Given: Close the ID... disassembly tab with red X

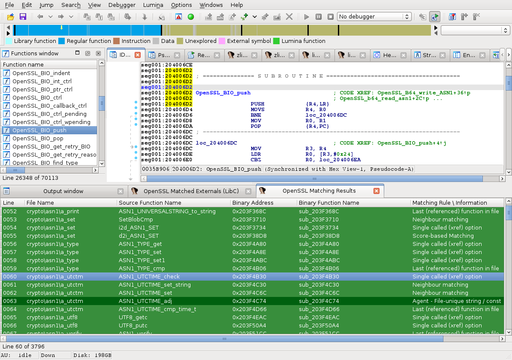Looking at the screenshot, I should (x=137, y=55).
